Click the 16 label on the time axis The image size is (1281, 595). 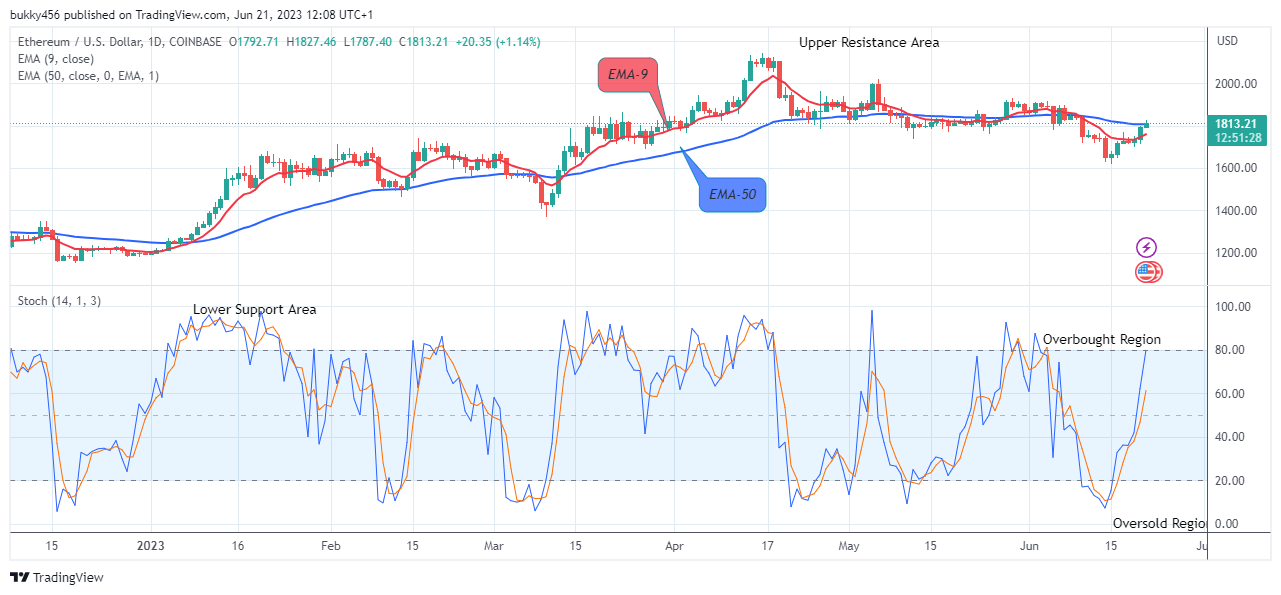238,546
